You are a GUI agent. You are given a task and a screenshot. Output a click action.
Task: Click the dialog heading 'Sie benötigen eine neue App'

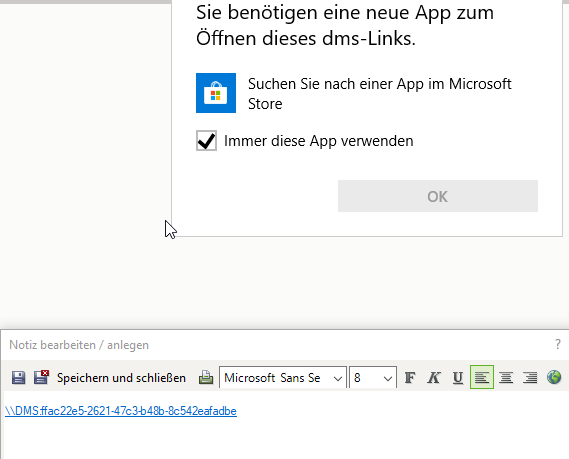pos(345,25)
